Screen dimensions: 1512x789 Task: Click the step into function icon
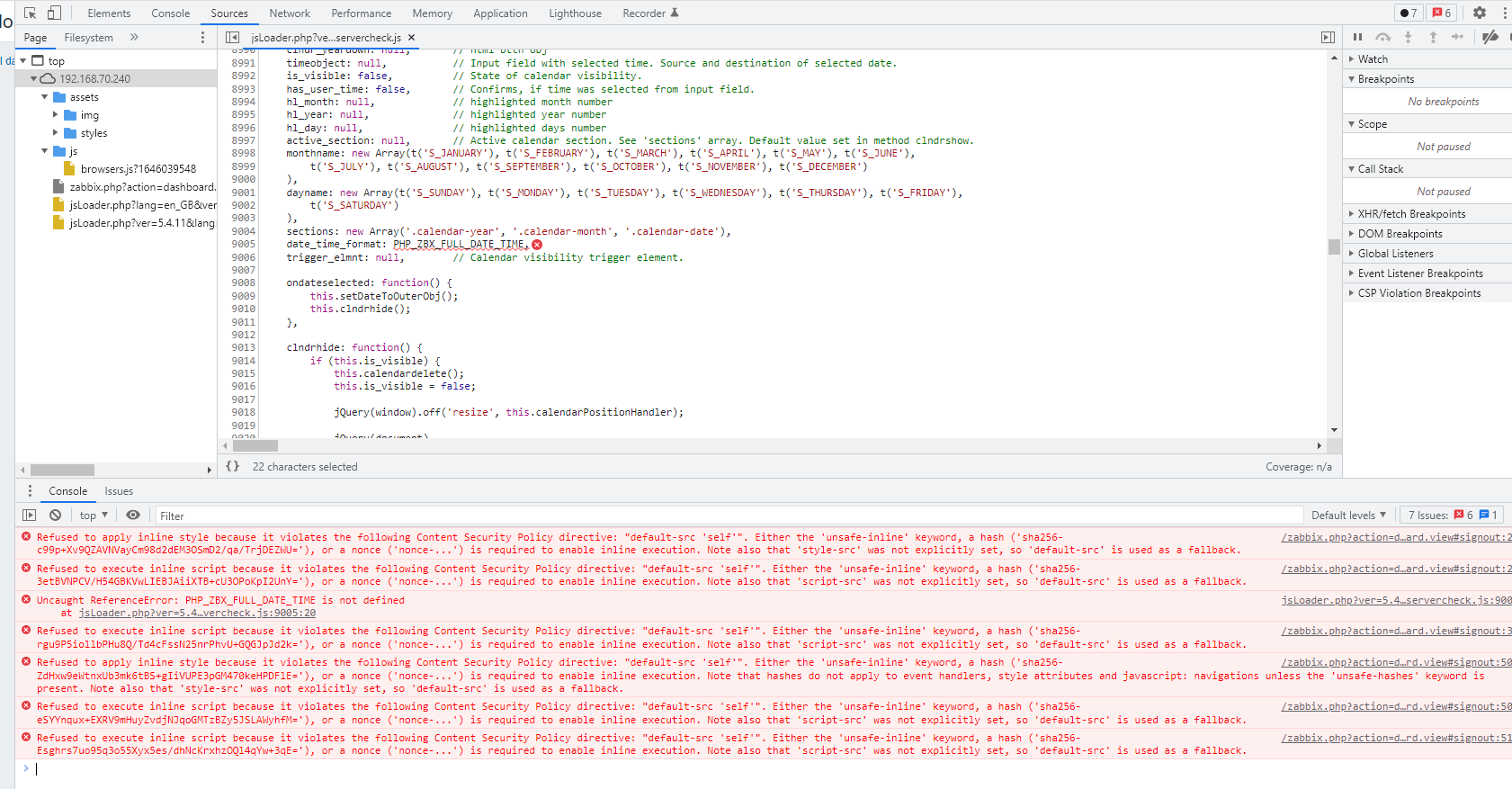tap(1409, 37)
